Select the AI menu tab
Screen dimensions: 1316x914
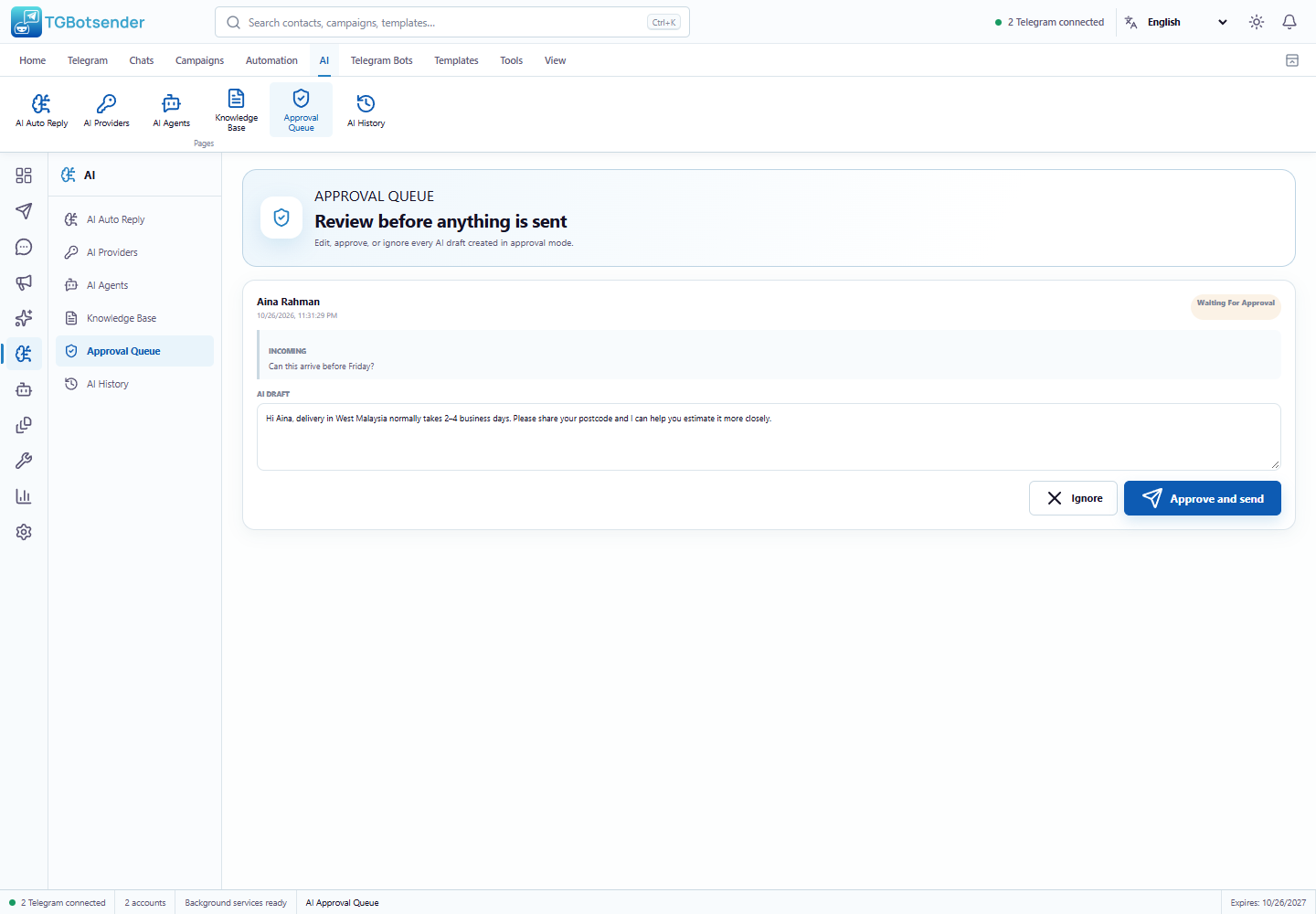(324, 60)
